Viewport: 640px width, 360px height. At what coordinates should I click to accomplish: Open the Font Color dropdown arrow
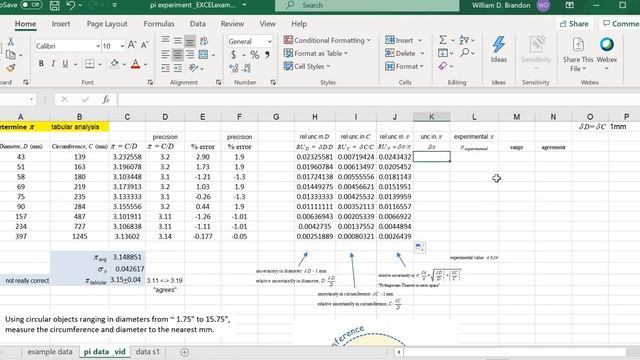(x=145, y=64)
